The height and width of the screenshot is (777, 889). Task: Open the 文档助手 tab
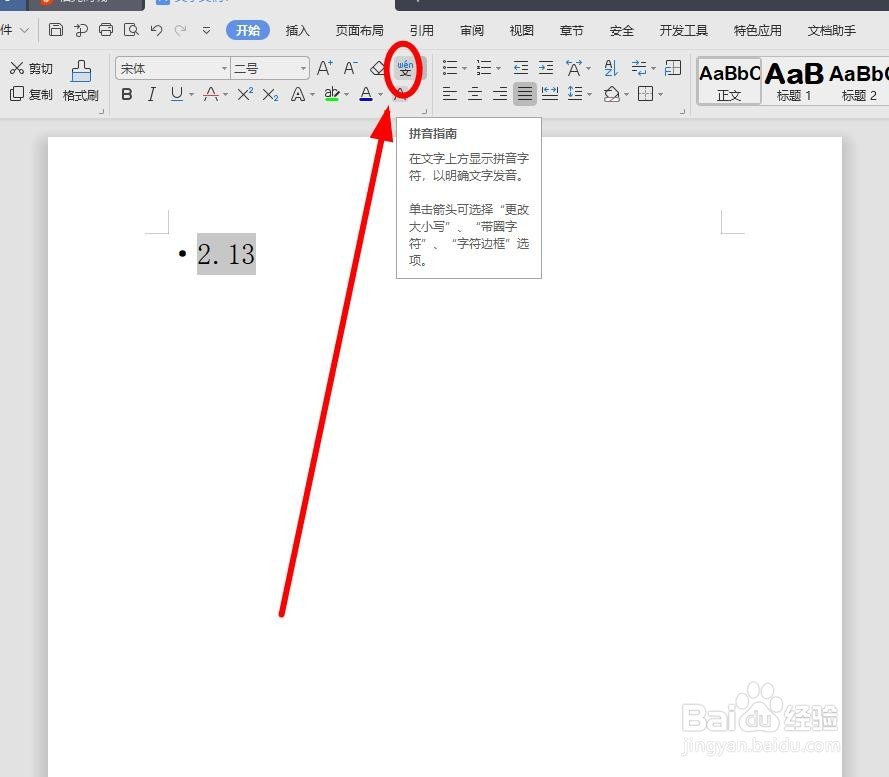[x=832, y=31]
